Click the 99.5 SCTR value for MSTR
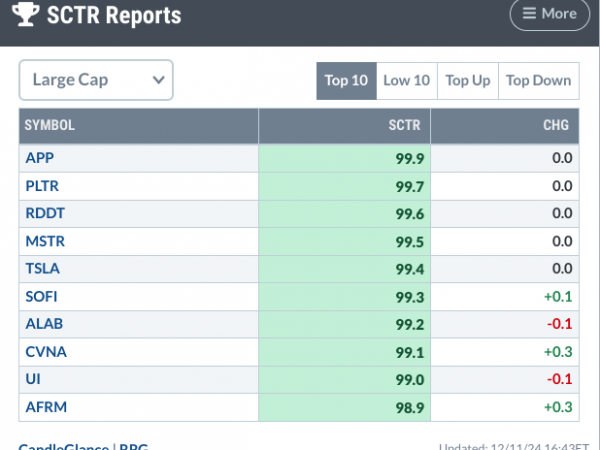600x450 pixels. point(410,242)
